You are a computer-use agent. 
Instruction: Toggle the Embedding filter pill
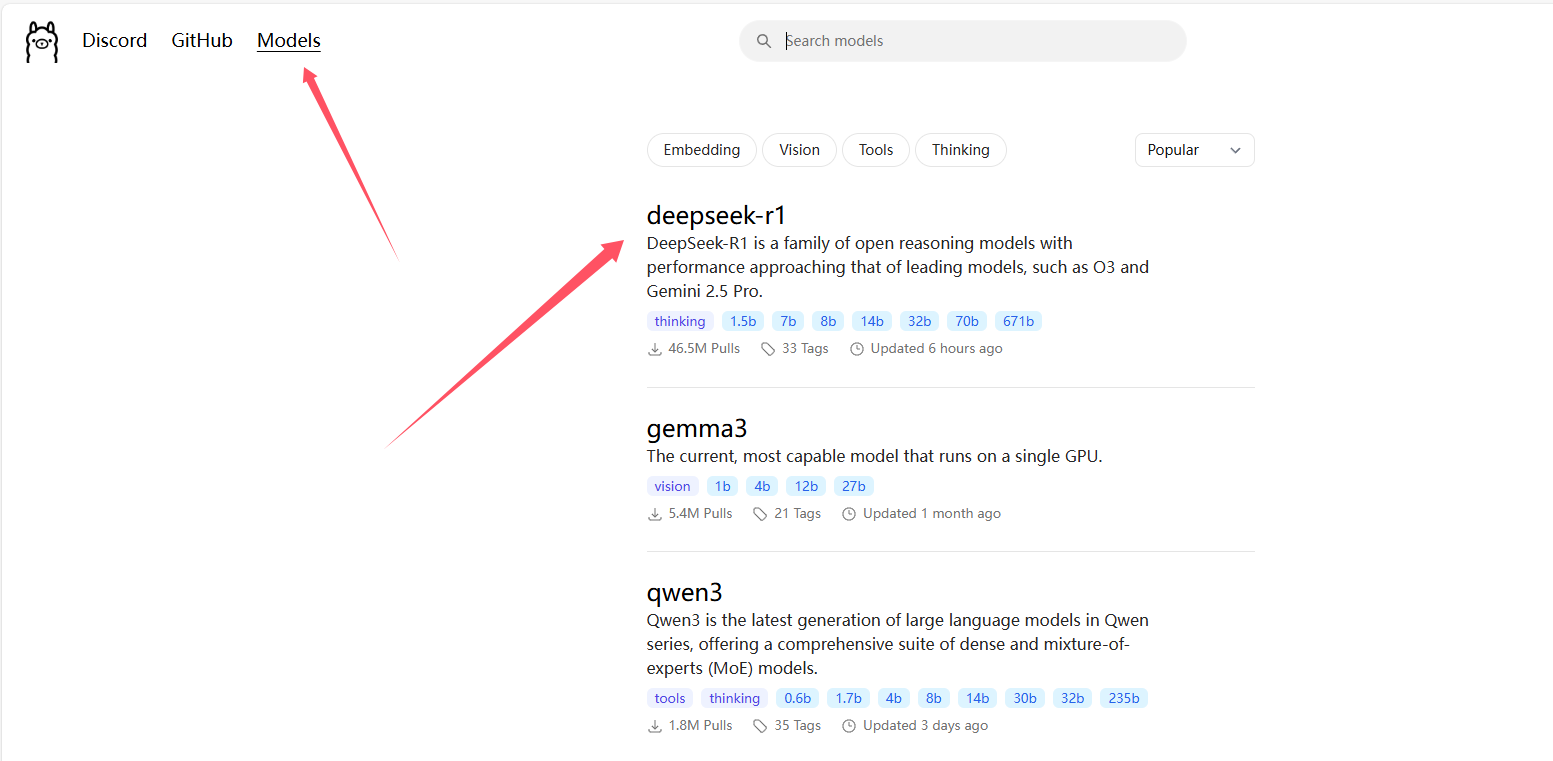point(702,150)
